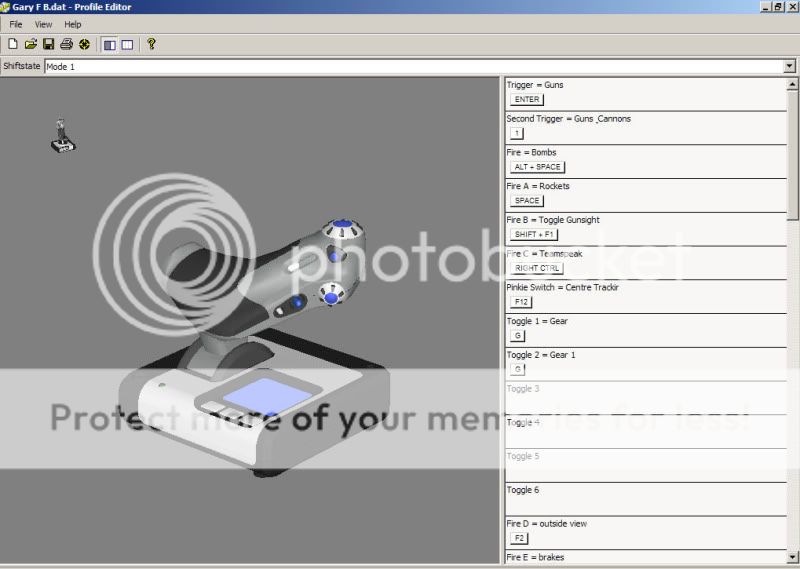Select 'Second Trigger = Guns ,Cannons' label
This screenshot has height=569, width=800.
(x=568, y=118)
